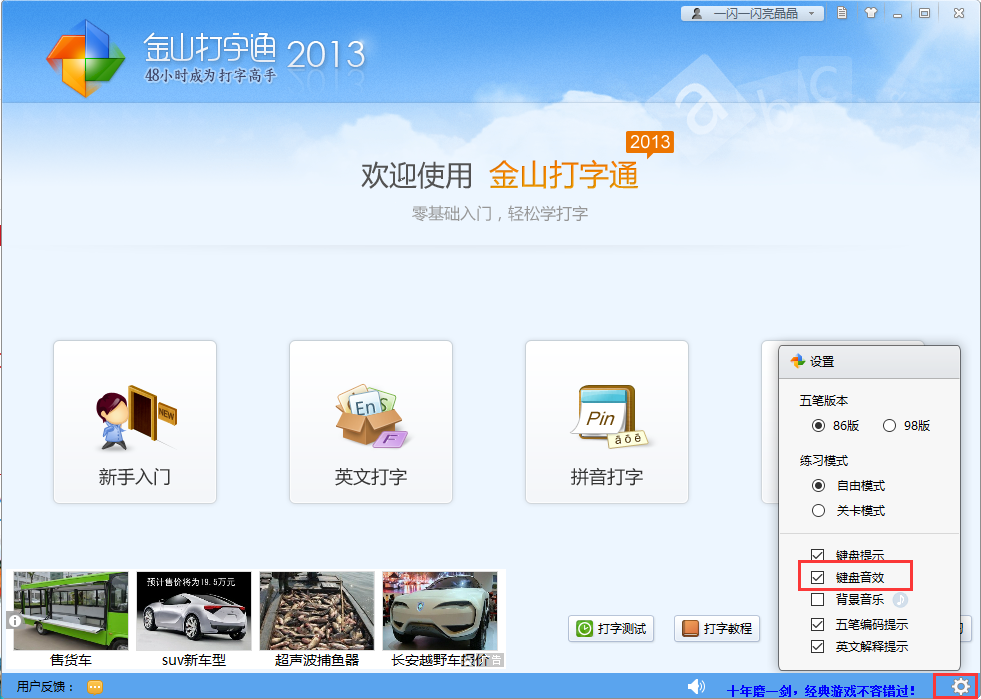Open the user feedback chat icon
Image resolution: width=981 pixels, height=699 pixels.
(x=95, y=687)
